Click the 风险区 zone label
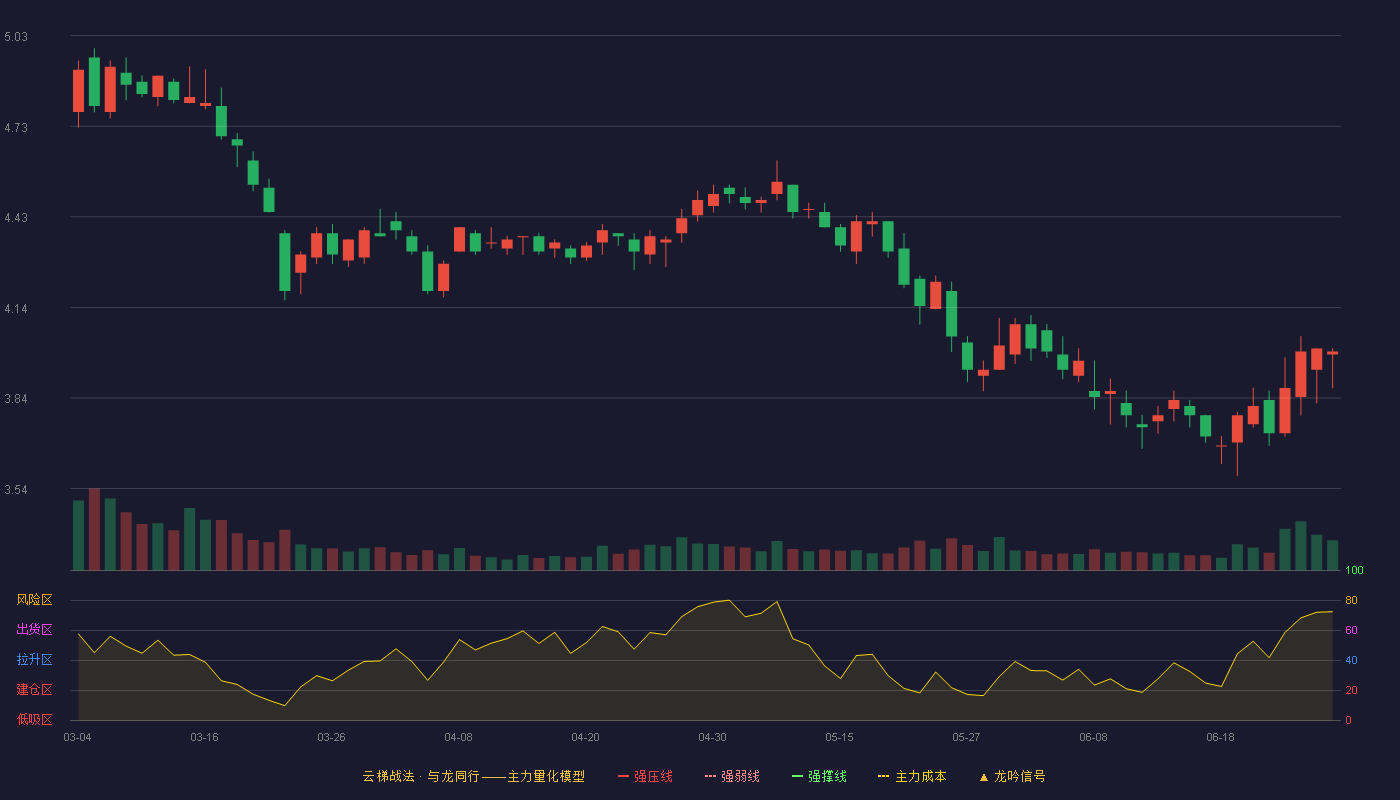The image size is (1400, 800). [34, 600]
